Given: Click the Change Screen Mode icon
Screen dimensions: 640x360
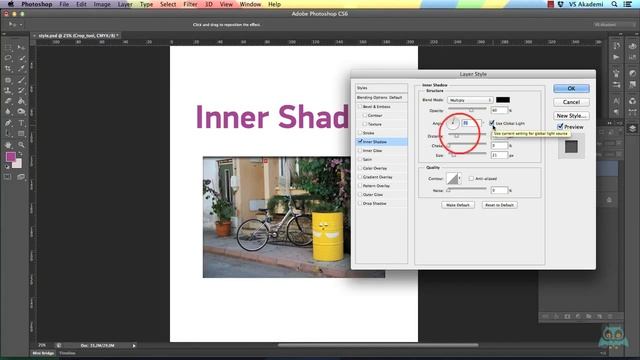Looking at the screenshot, I should pos(21,177).
